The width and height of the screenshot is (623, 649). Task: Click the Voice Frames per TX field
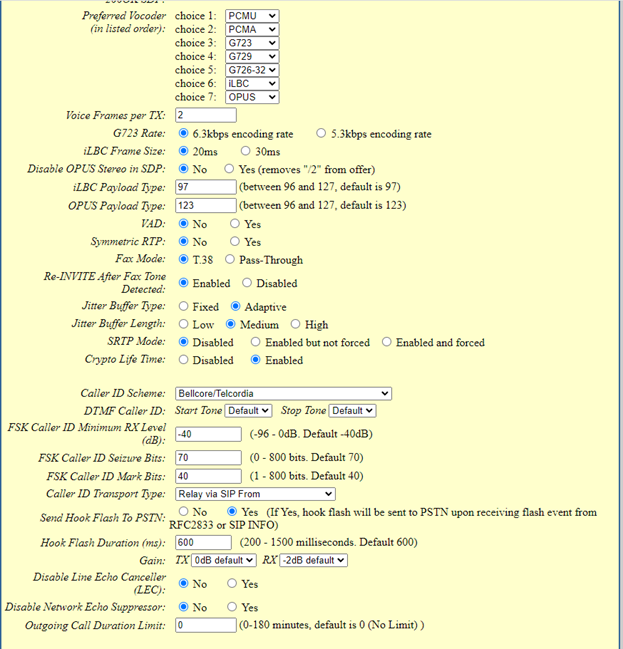(206, 115)
